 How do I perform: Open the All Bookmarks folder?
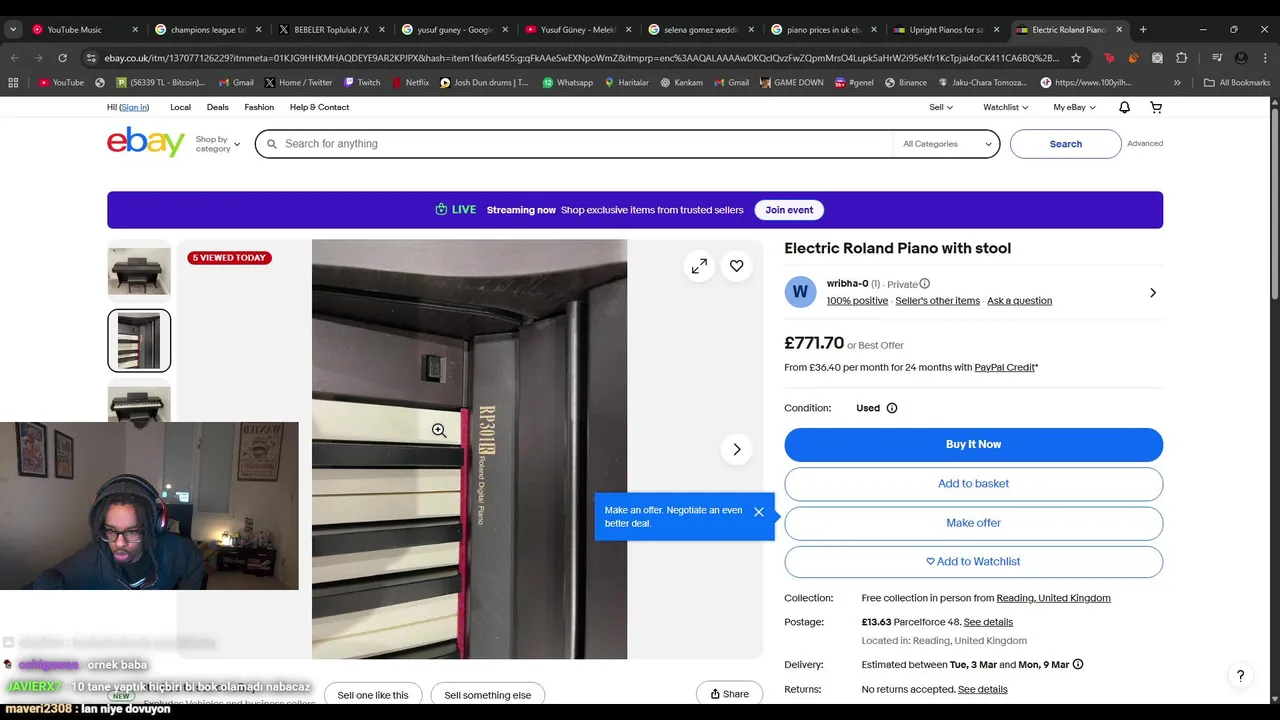click(x=1237, y=83)
